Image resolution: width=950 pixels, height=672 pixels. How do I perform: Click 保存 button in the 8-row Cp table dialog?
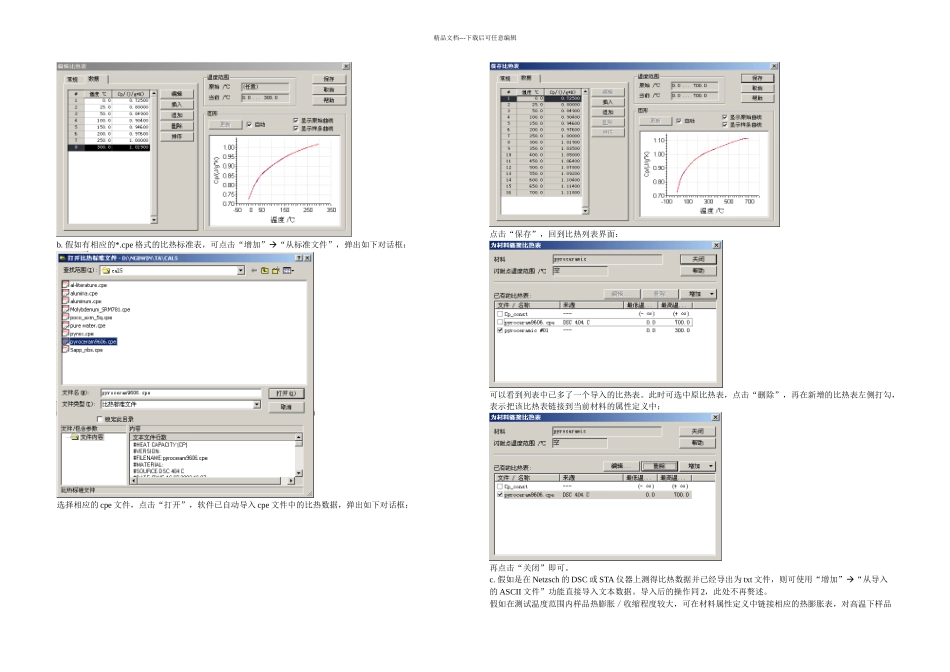pyautogui.click(x=329, y=79)
